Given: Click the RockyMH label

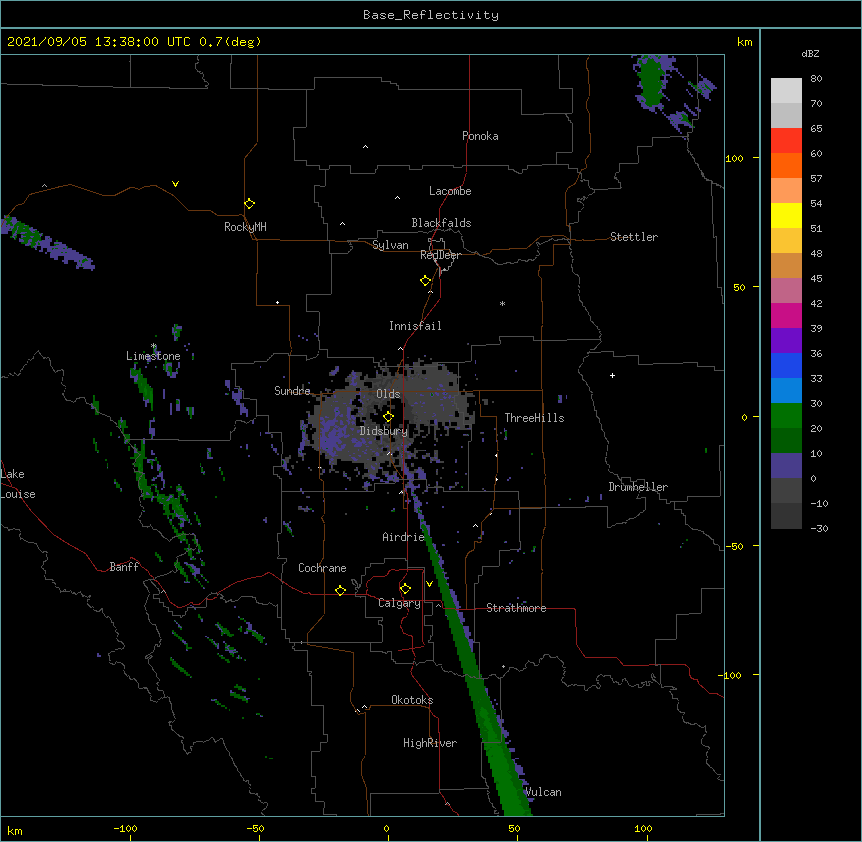Looking at the screenshot, I should (245, 227).
